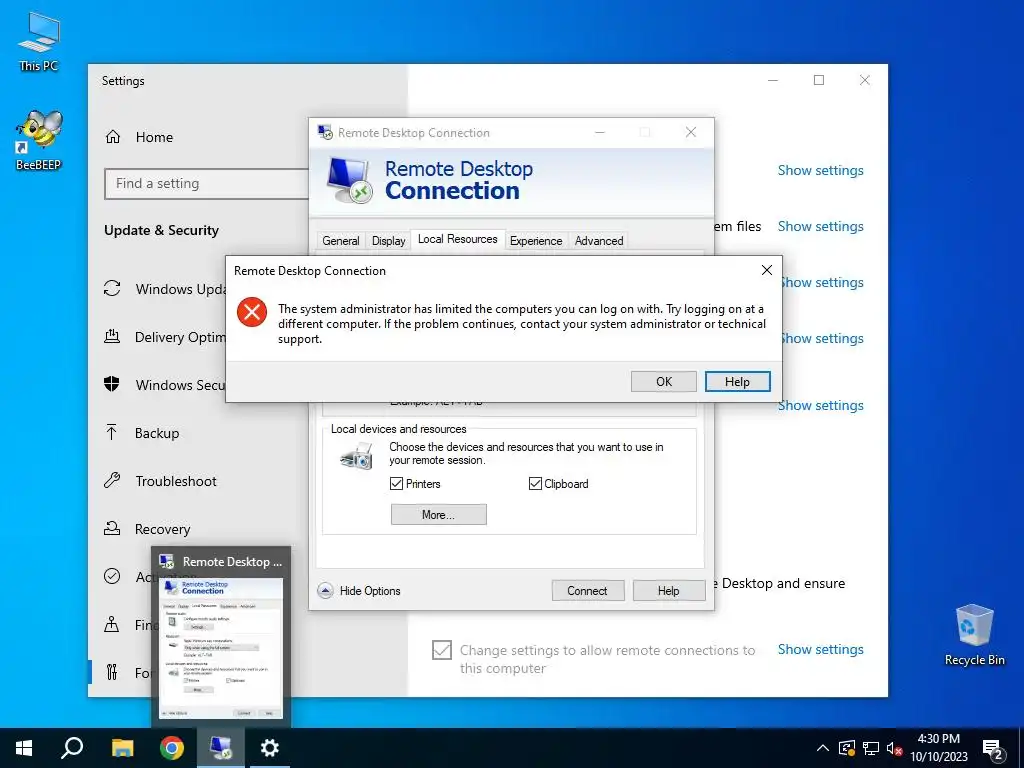Switch to the General tab
The width and height of the screenshot is (1024, 768).
341,240
